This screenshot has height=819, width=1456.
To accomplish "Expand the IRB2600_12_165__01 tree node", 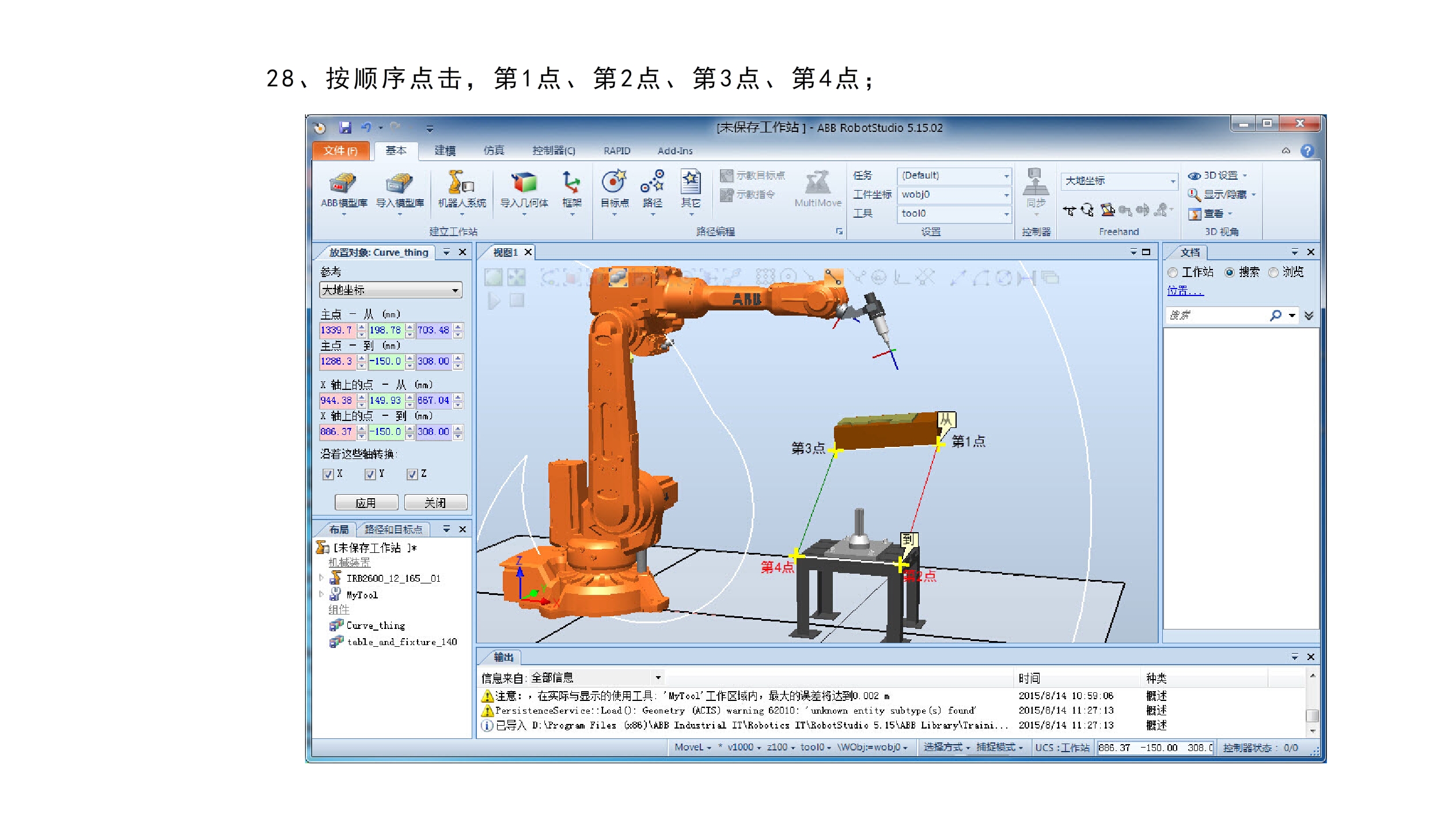I will 321,578.
